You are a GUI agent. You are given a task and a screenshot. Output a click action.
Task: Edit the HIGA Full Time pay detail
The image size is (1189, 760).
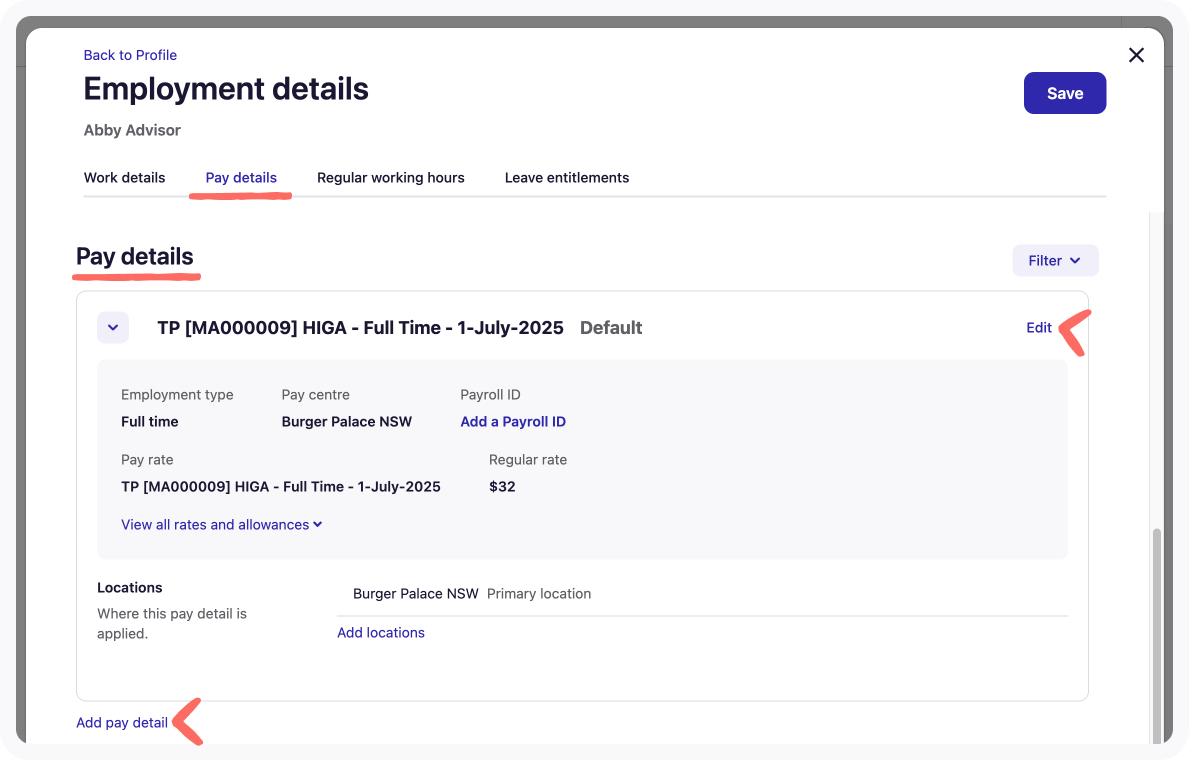pyautogui.click(x=1038, y=327)
